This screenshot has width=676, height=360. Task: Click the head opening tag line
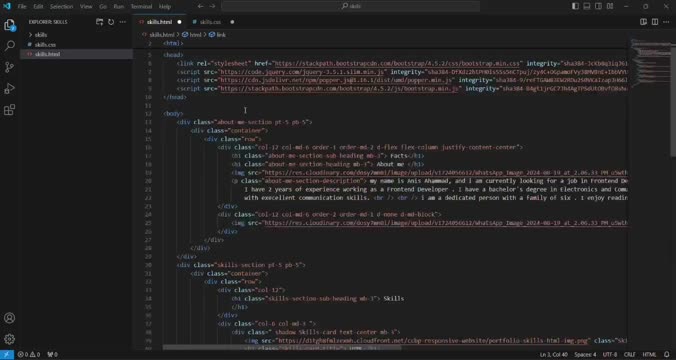coord(173,55)
